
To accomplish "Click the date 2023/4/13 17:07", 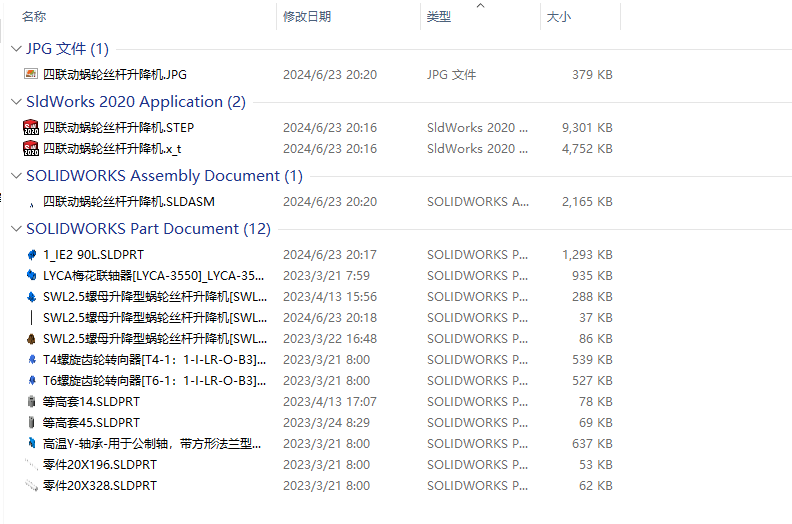I will pyautogui.click(x=330, y=402).
